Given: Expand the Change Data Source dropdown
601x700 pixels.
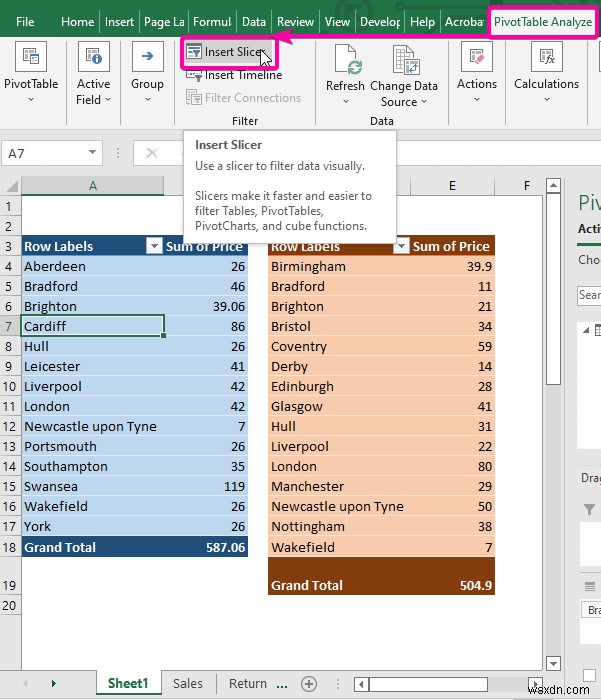Looking at the screenshot, I should click(x=424, y=102).
